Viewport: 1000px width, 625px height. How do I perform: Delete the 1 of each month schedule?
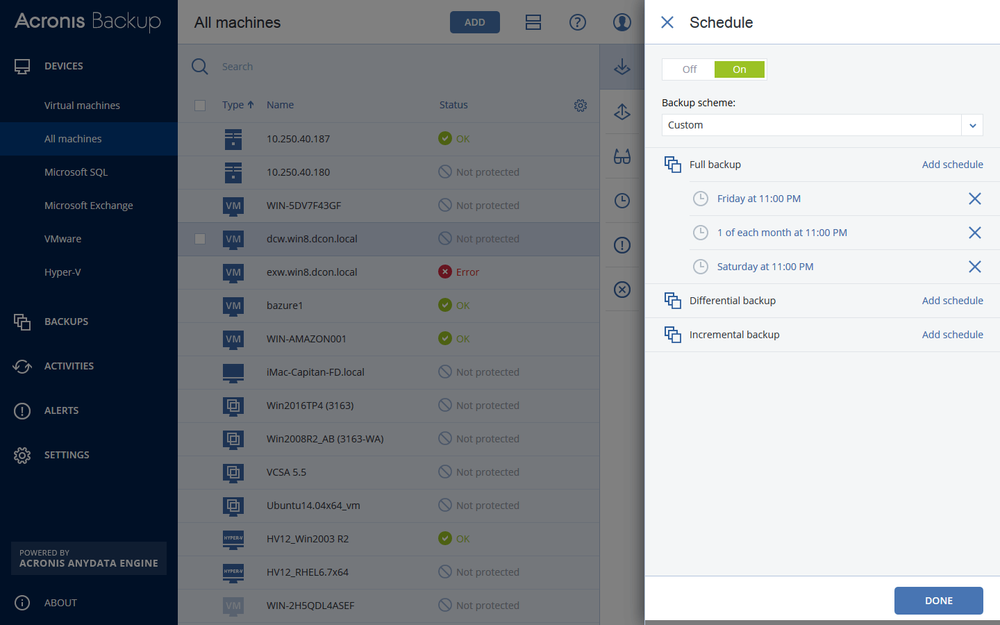974,233
